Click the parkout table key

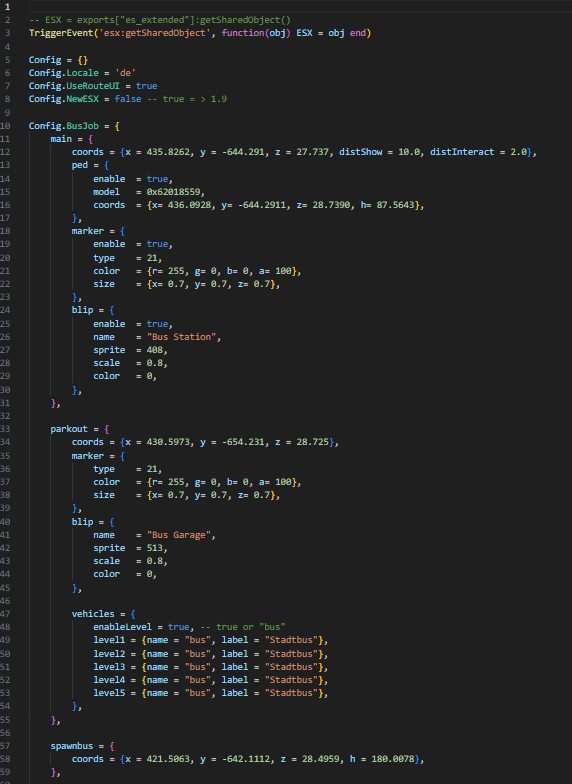pos(69,429)
